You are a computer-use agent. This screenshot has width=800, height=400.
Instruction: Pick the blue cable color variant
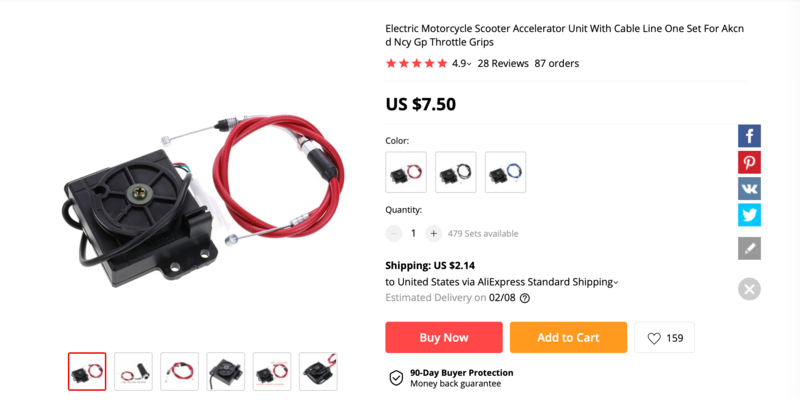click(505, 172)
